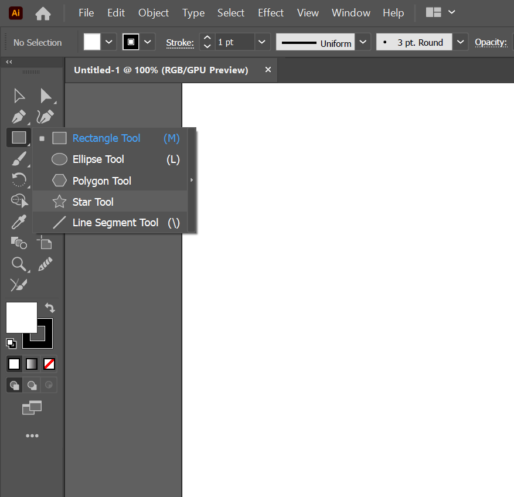Click the Stroke panel link
Image resolution: width=514 pixels, height=497 pixels.
[x=180, y=43]
